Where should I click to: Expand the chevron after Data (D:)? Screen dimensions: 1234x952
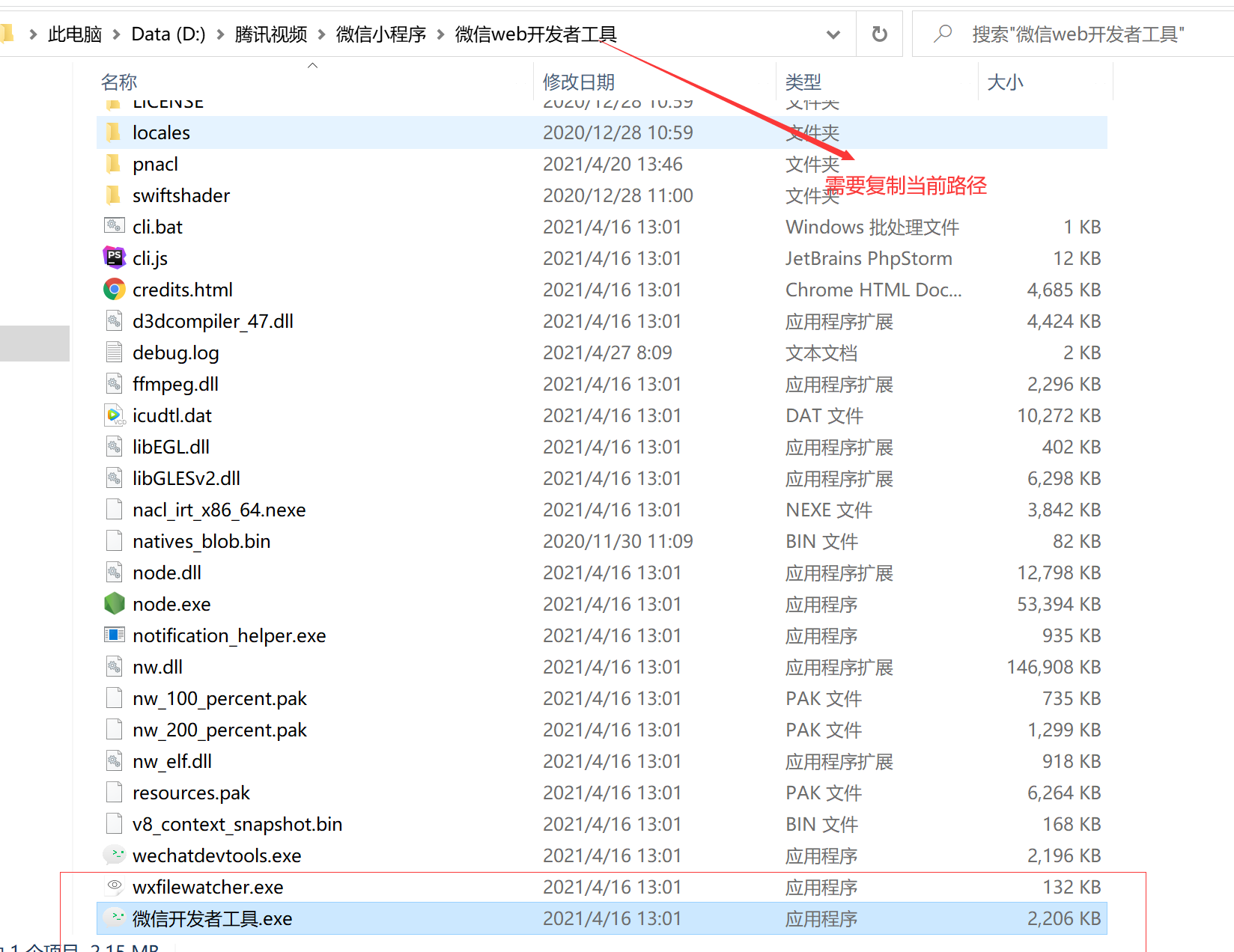pos(220,34)
